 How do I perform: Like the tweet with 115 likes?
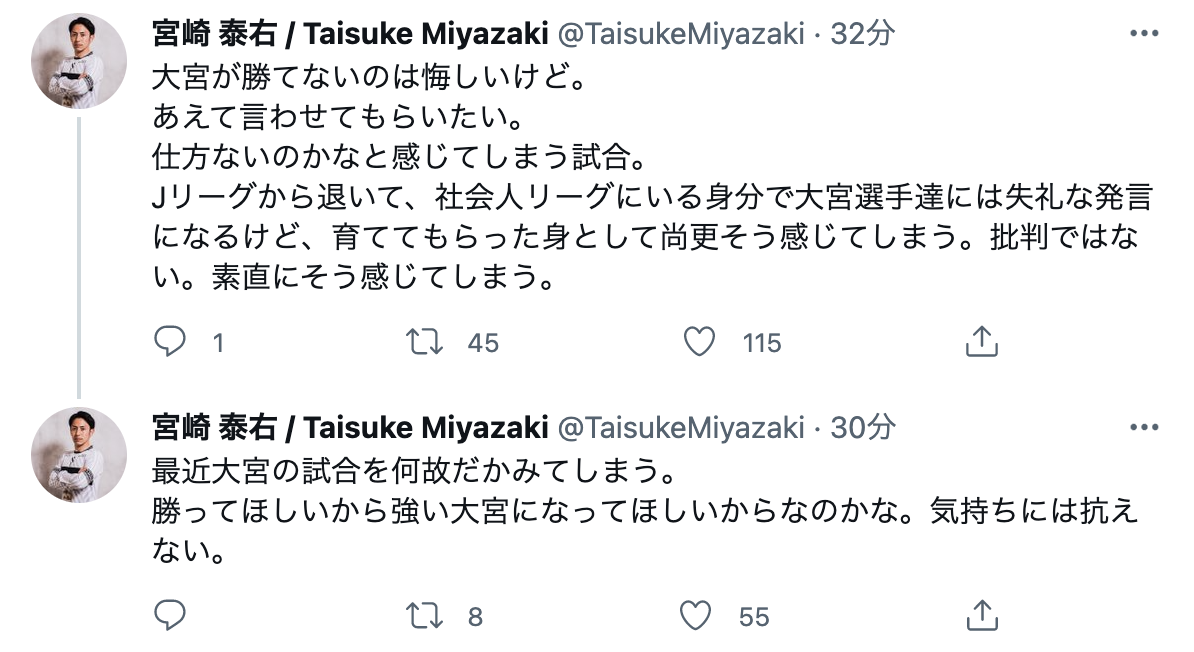[x=699, y=343]
